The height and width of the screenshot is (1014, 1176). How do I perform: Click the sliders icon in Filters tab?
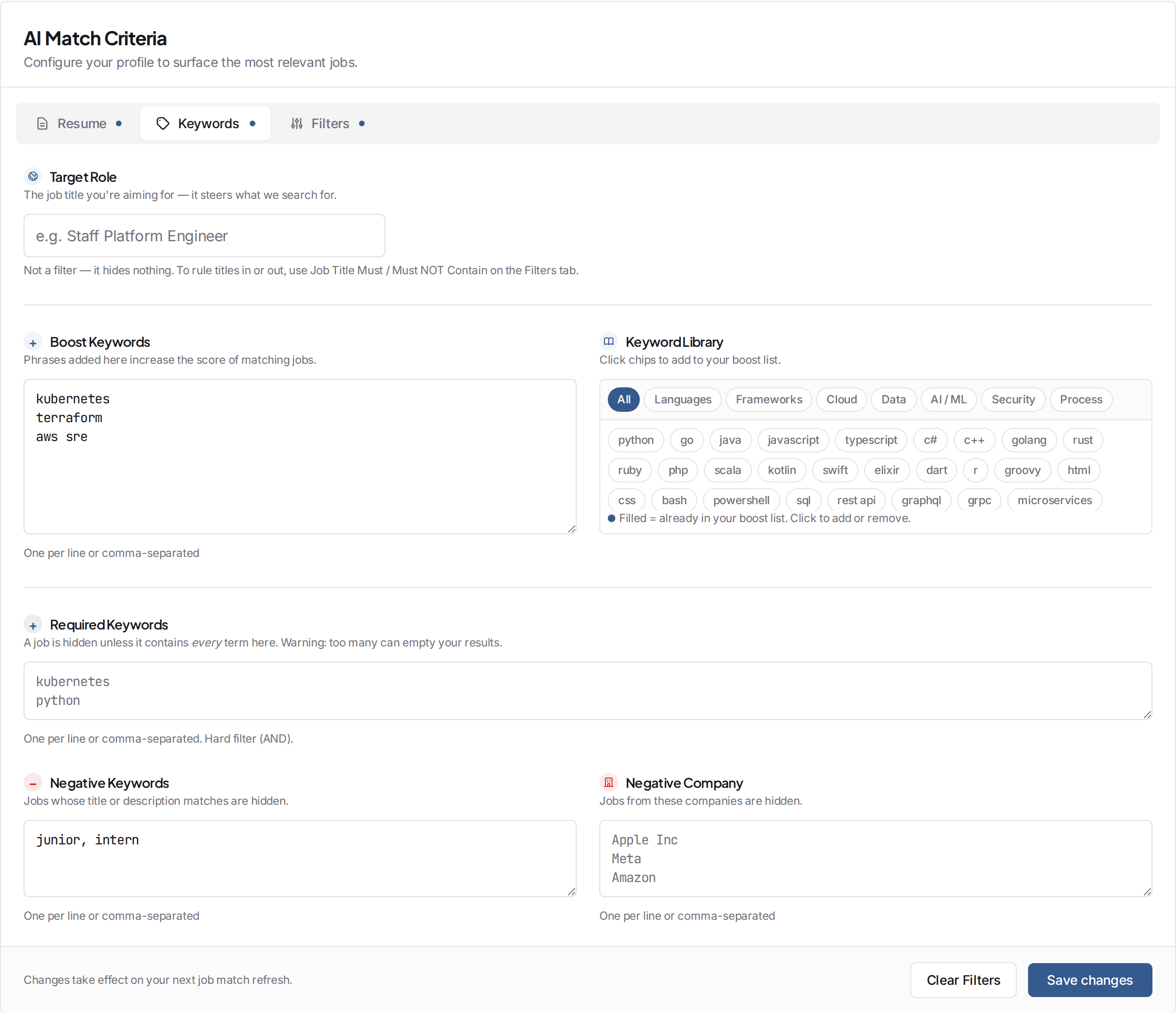point(296,124)
